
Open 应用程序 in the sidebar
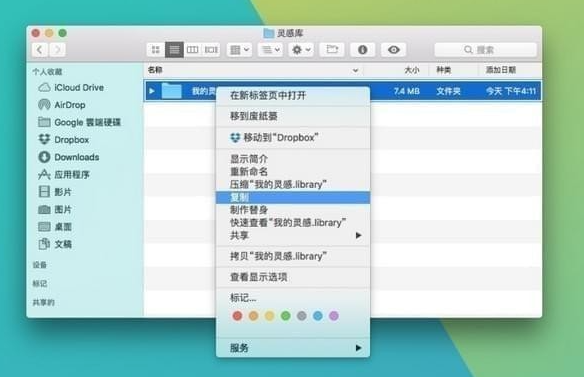tap(64, 174)
